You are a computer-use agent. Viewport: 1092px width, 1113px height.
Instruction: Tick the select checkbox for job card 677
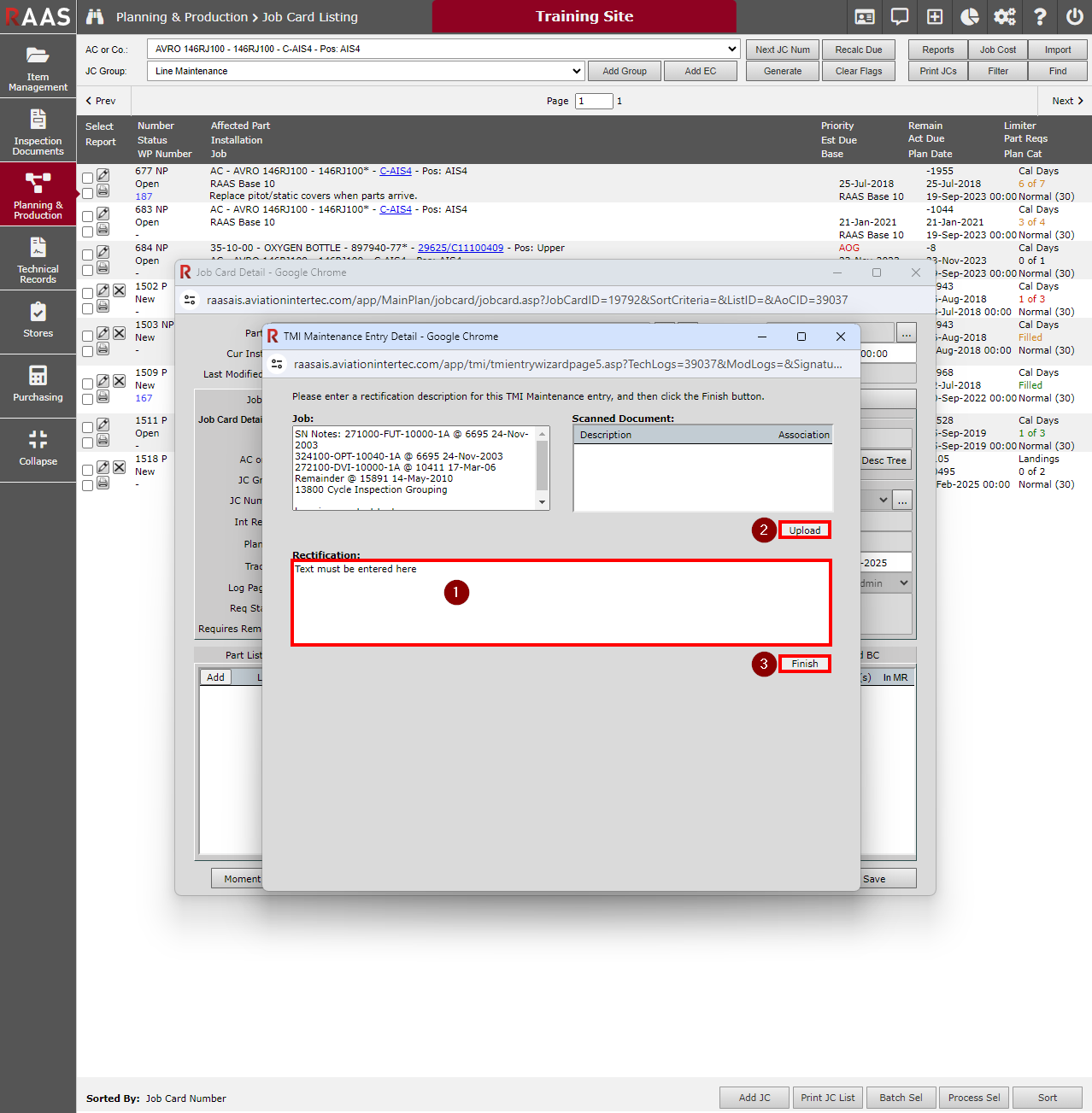tap(87, 179)
